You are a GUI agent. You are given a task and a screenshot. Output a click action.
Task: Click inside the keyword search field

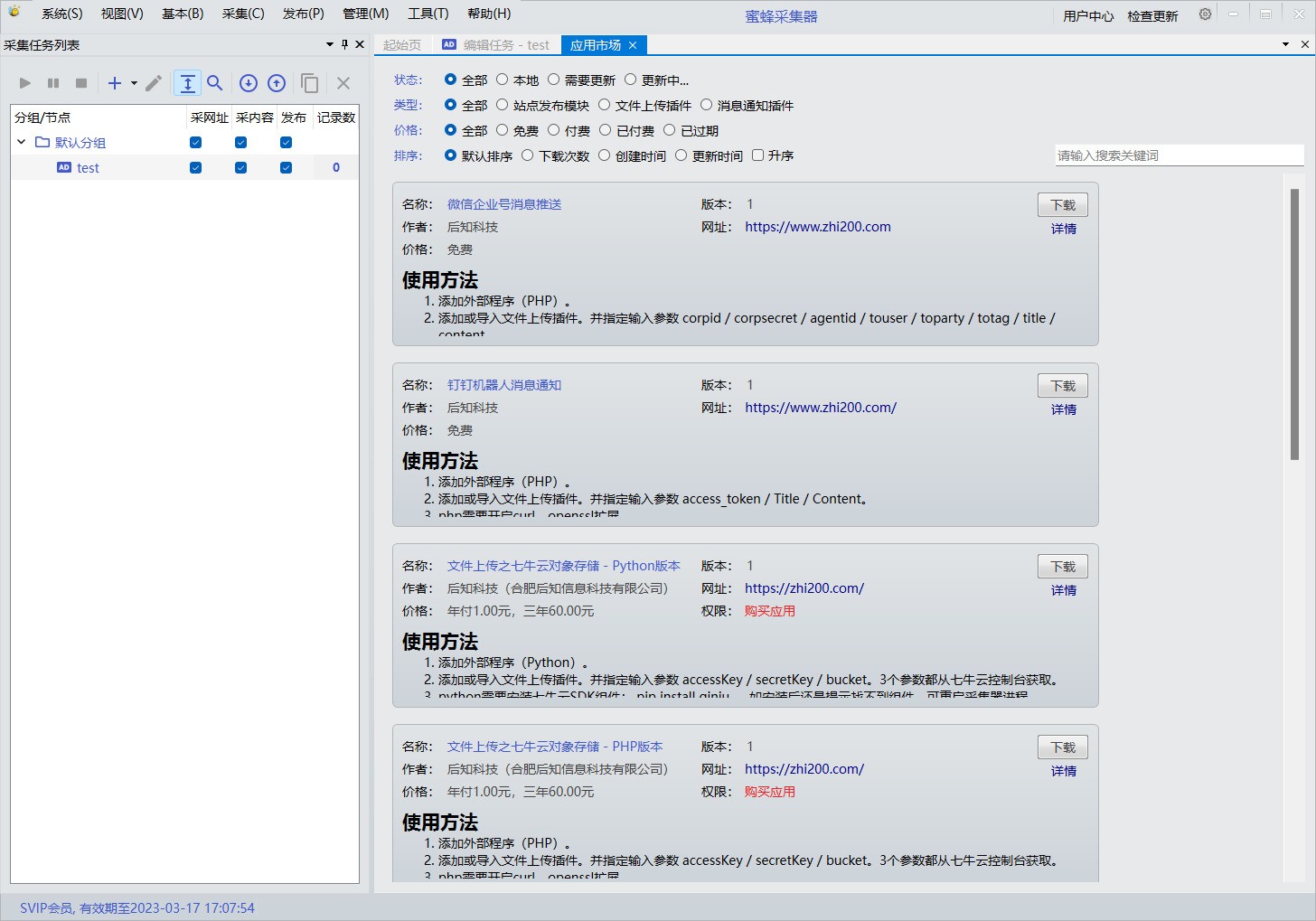pos(1180,155)
